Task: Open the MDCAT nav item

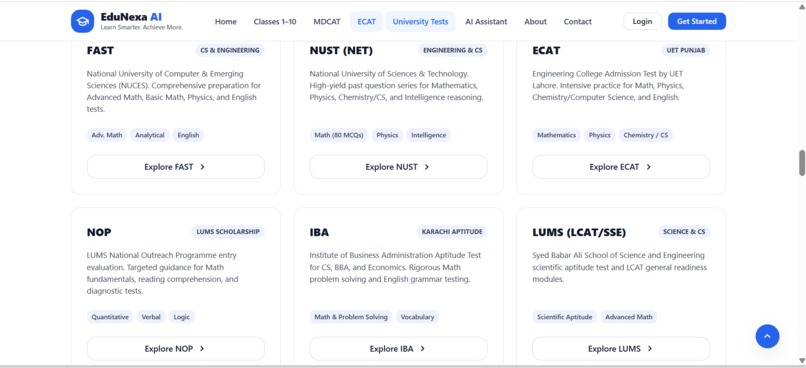Action: pos(327,22)
